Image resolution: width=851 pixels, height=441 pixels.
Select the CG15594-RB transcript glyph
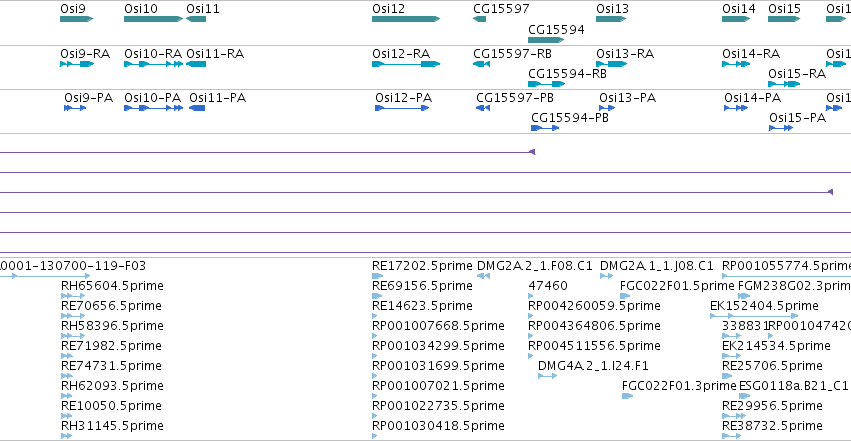pos(547,84)
